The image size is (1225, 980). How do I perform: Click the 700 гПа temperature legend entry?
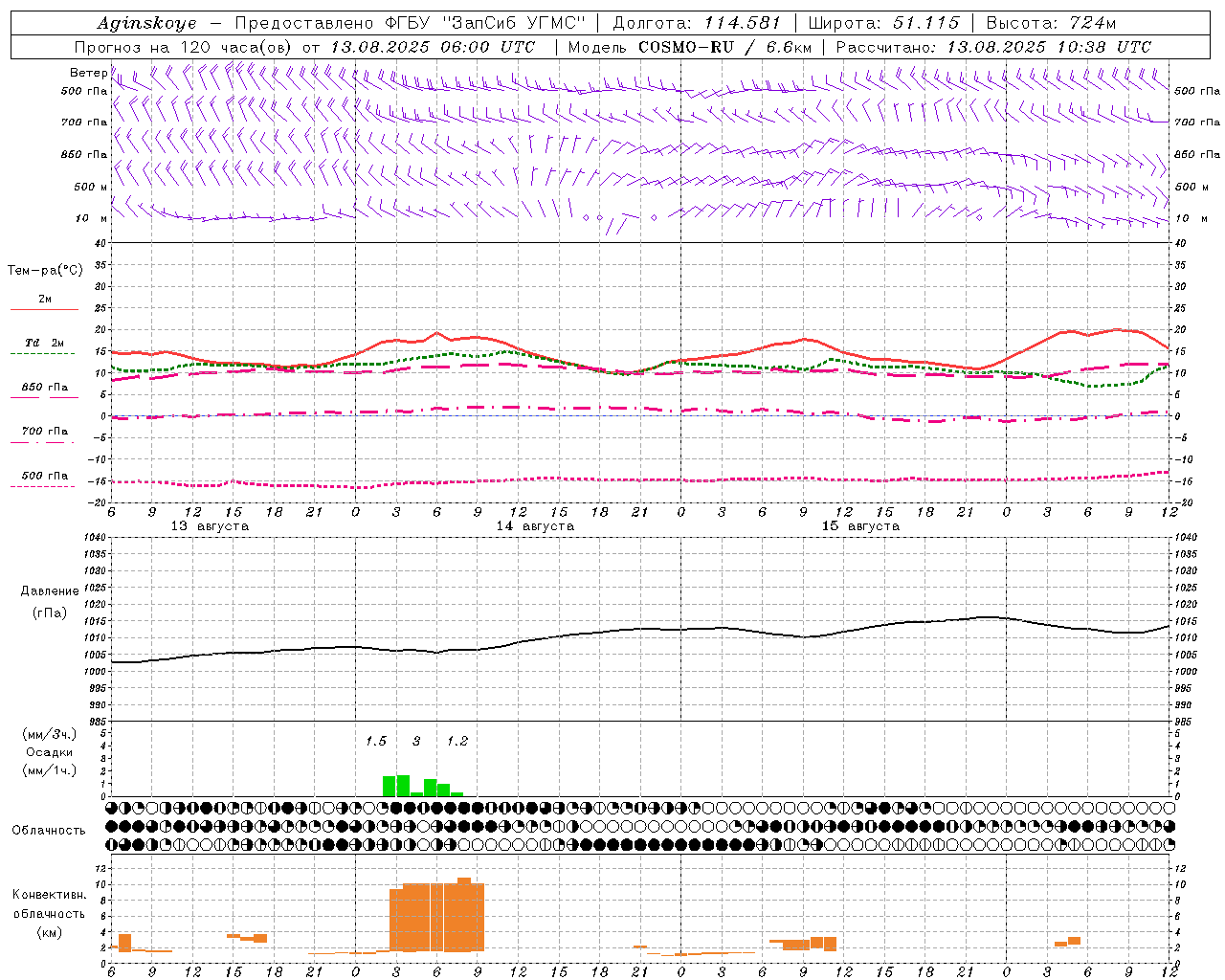(x=44, y=432)
